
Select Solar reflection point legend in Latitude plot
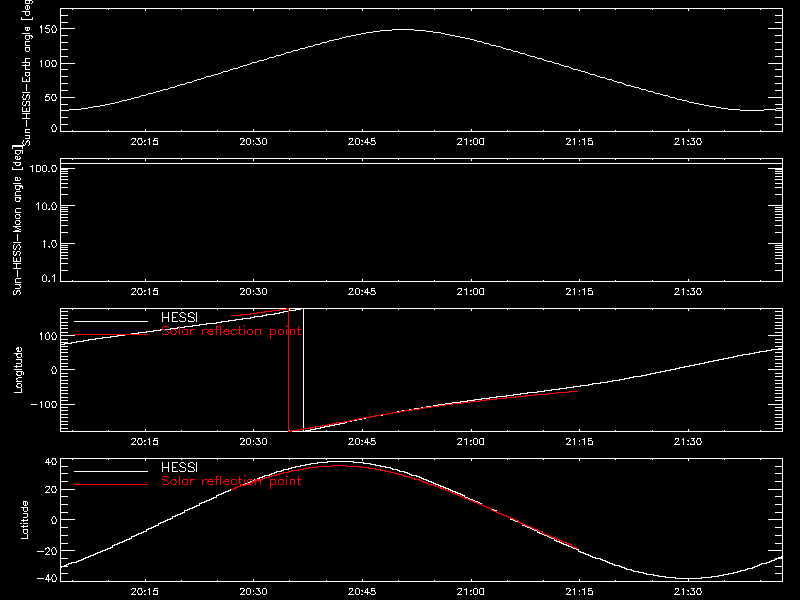(231, 481)
